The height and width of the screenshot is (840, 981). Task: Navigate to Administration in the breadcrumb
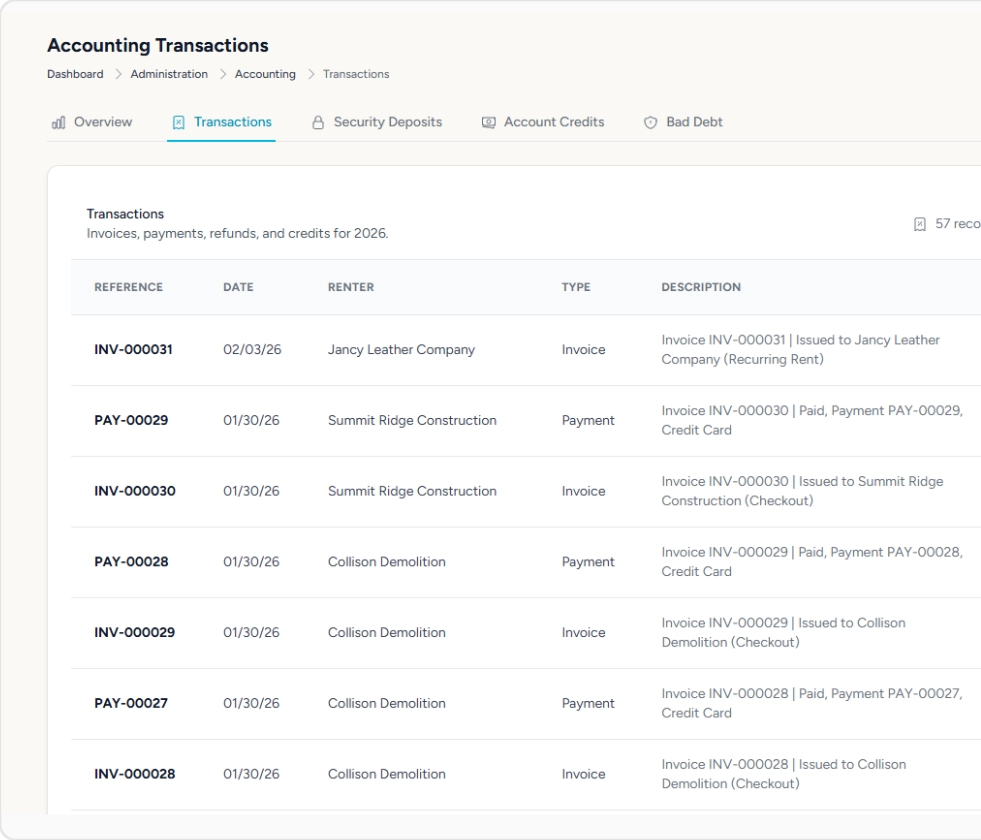pyautogui.click(x=169, y=74)
